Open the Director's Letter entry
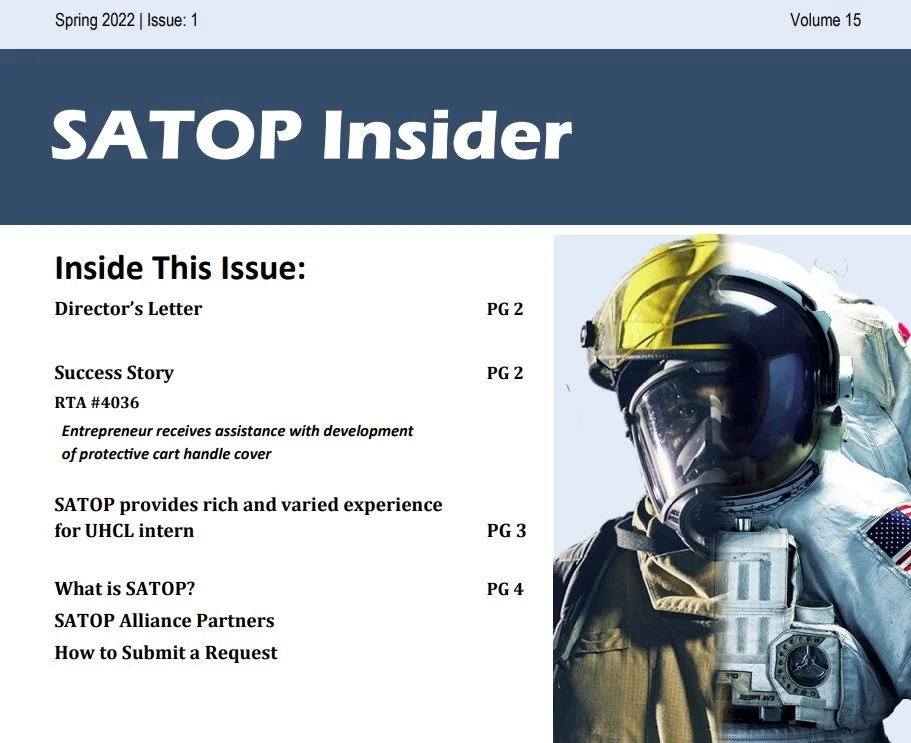The width and height of the screenshot is (911, 743). coord(127,309)
